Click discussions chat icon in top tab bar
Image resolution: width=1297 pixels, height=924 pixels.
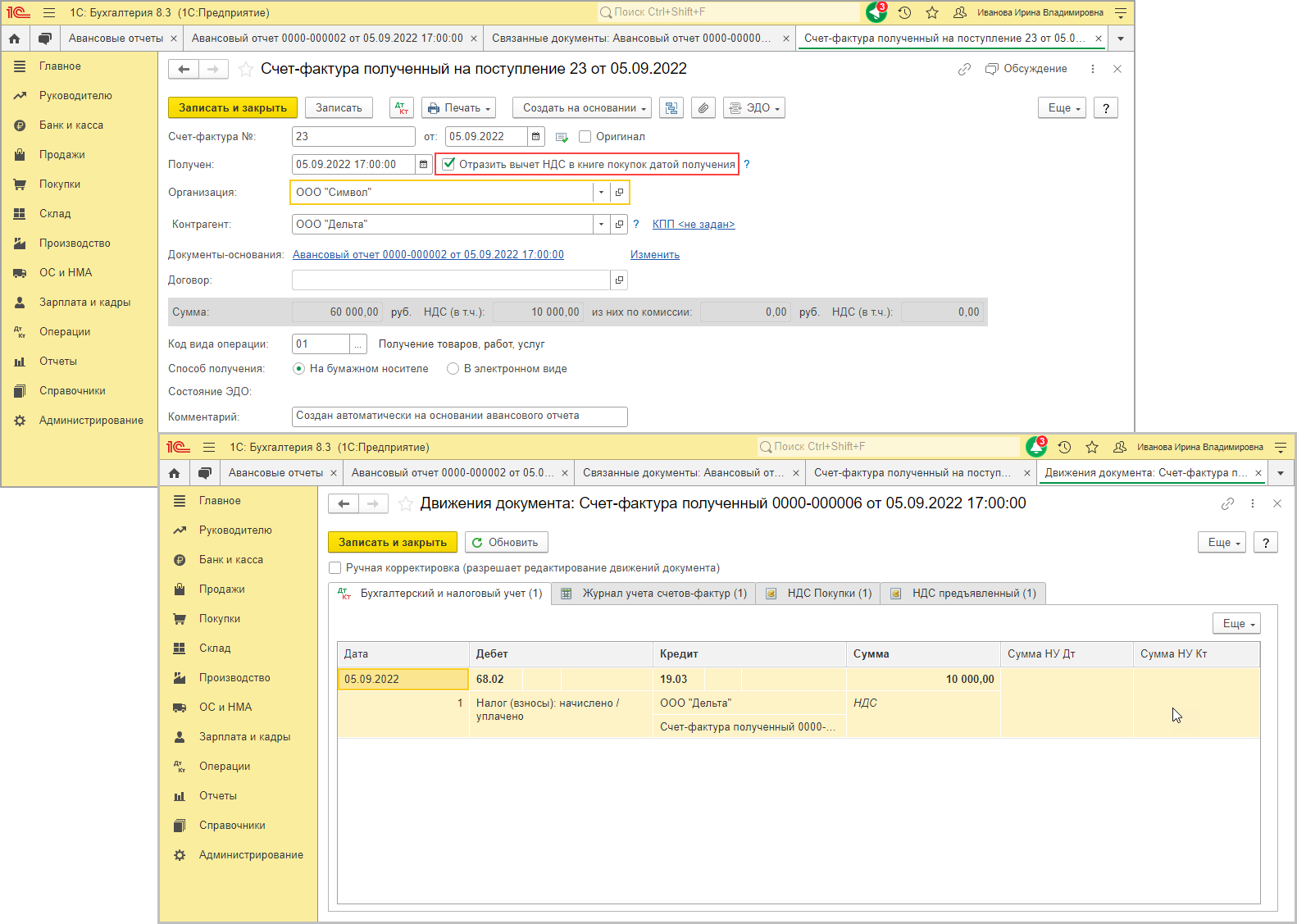pos(45,39)
